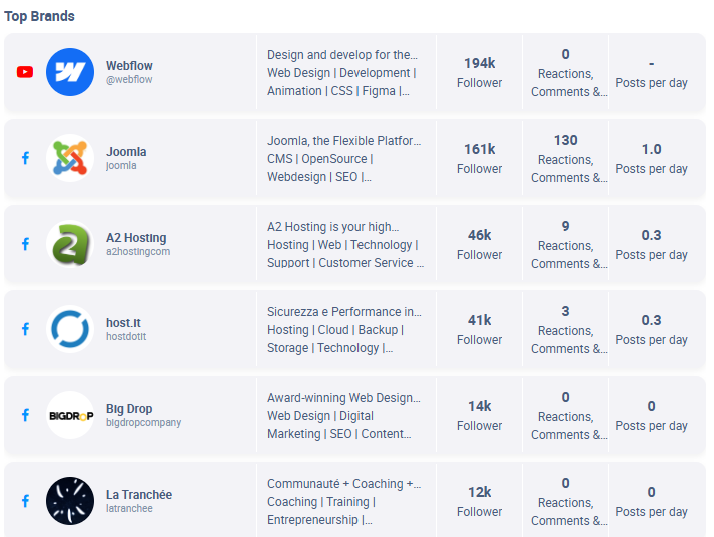Image resolution: width=714 pixels, height=537 pixels.
Task: Click the Facebook icon beside La Tranchée
Action: pyautogui.click(x=26, y=501)
